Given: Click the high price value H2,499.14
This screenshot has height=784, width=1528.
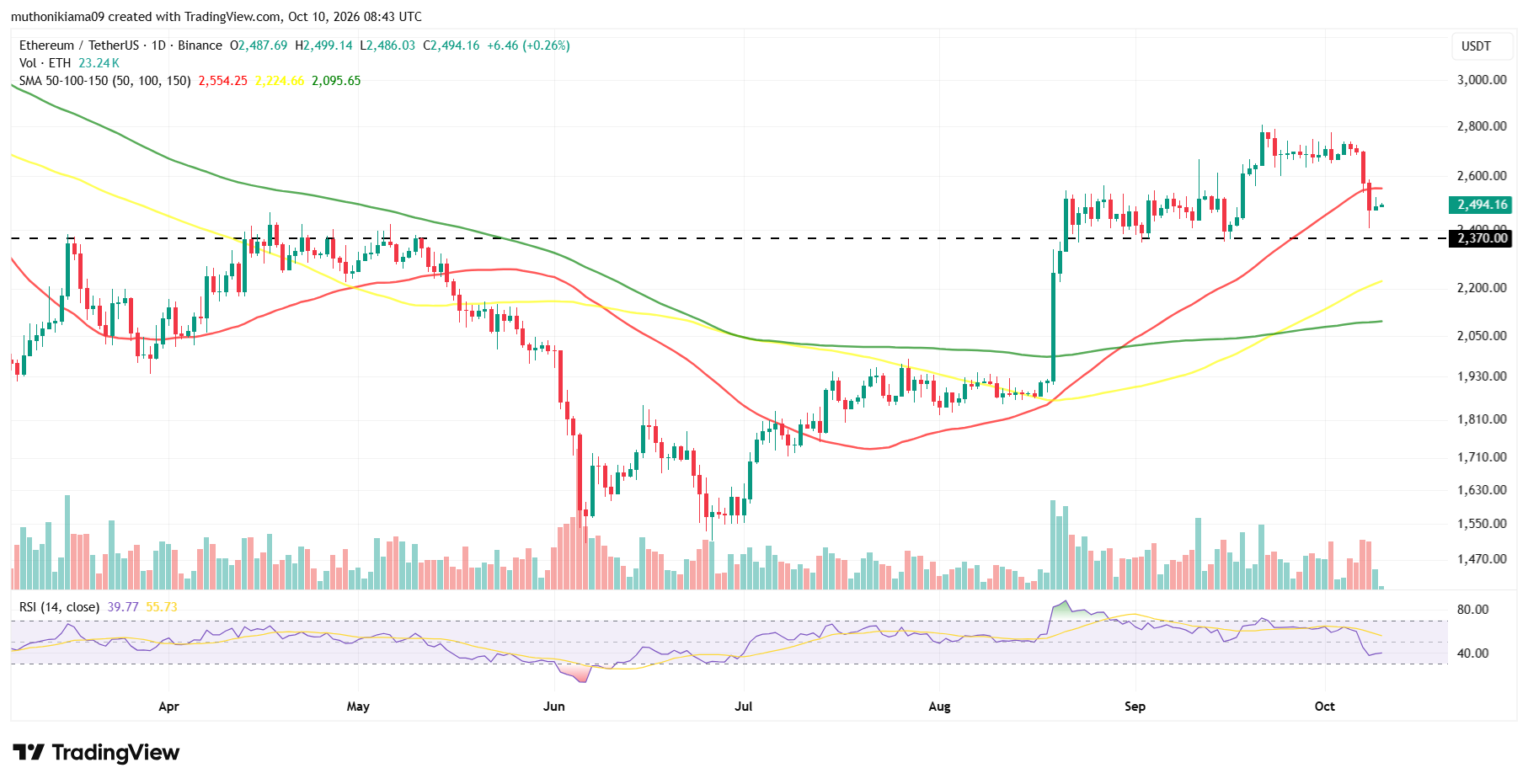Looking at the screenshot, I should pyautogui.click(x=323, y=45).
